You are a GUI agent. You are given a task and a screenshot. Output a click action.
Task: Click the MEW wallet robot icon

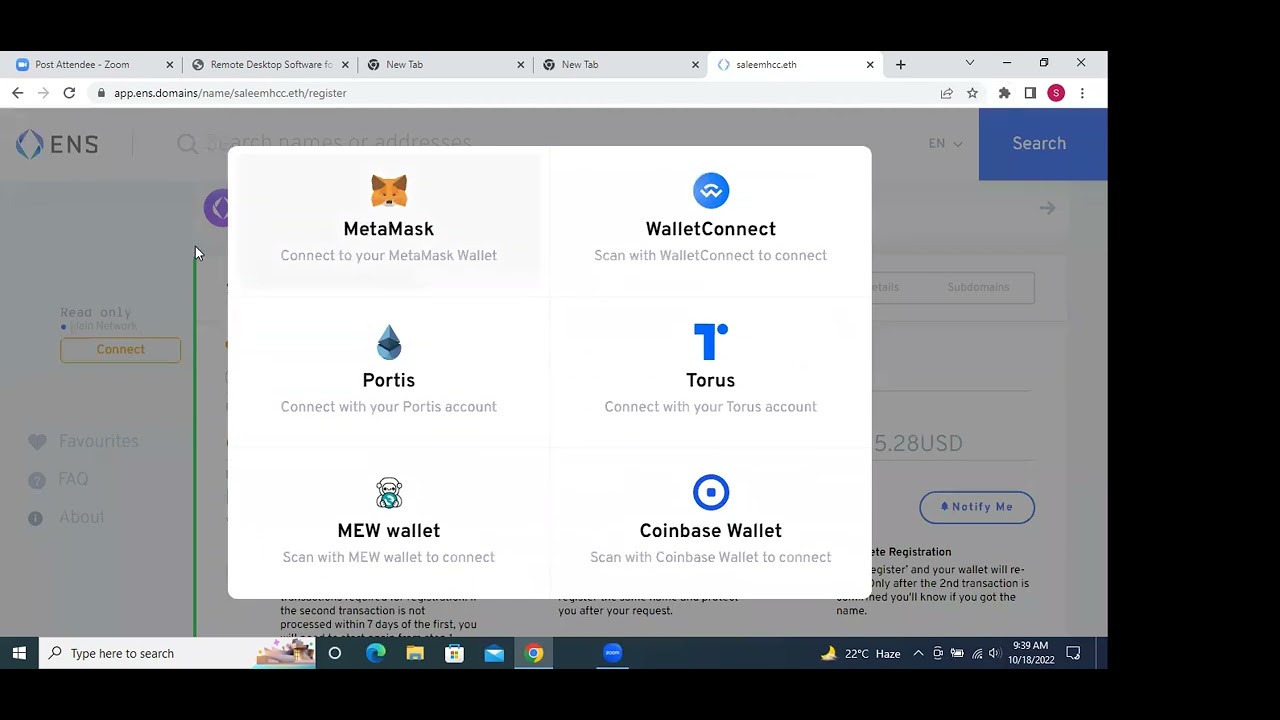point(389,493)
